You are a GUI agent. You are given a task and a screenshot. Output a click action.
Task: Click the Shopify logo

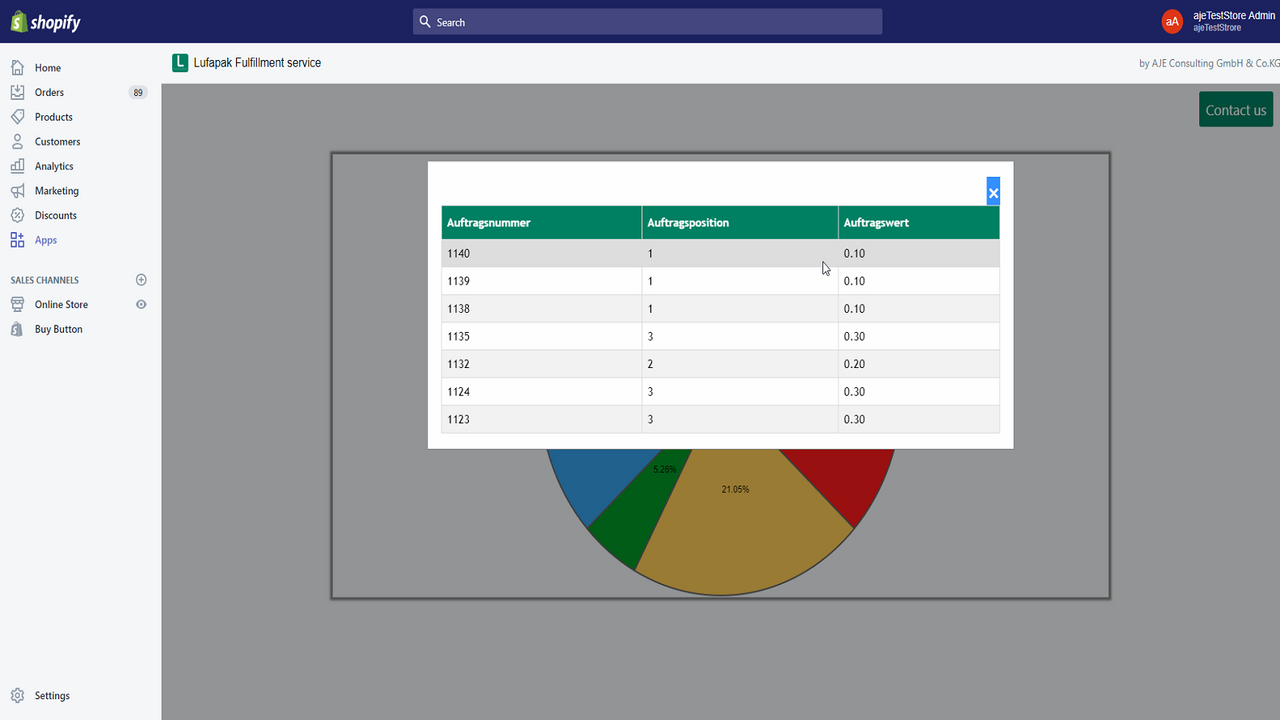(45, 21)
